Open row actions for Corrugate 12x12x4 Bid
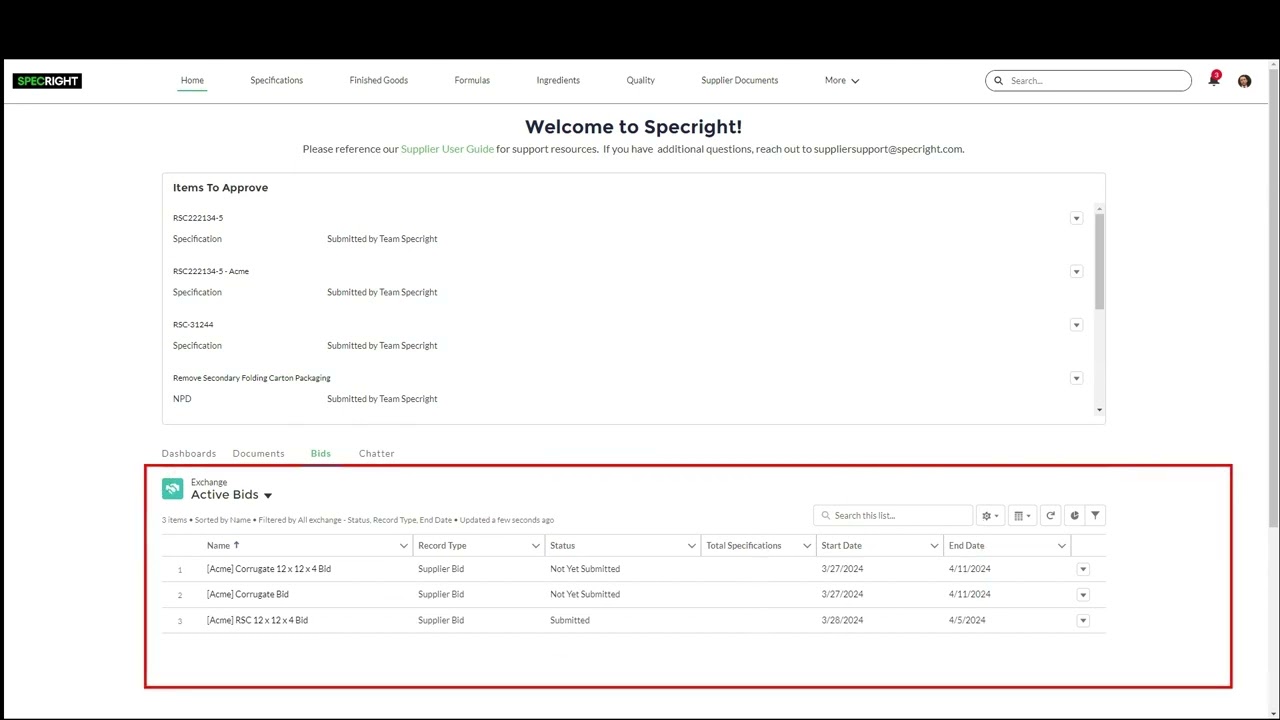The width and height of the screenshot is (1280, 720). click(x=1082, y=569)
